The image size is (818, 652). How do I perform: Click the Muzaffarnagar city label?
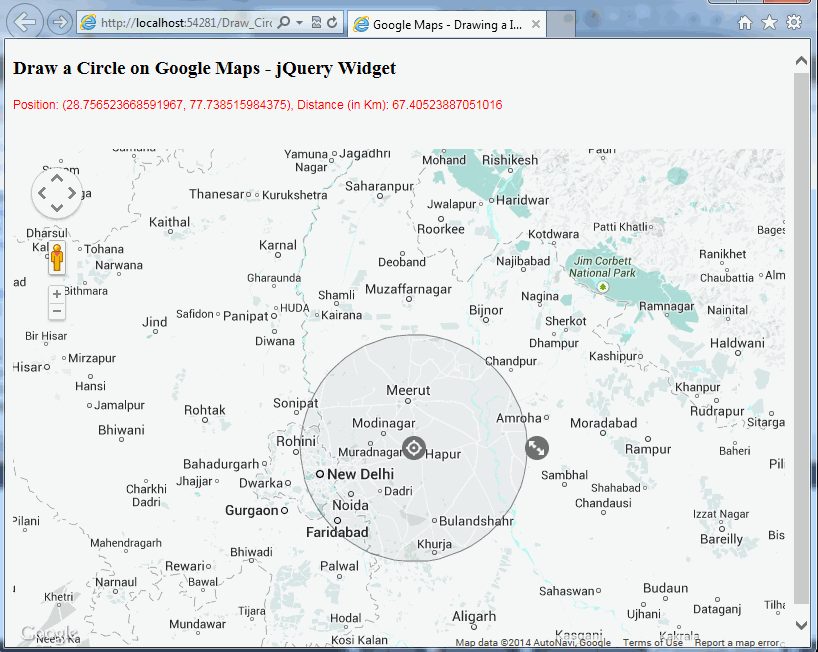tap(408, 289)
